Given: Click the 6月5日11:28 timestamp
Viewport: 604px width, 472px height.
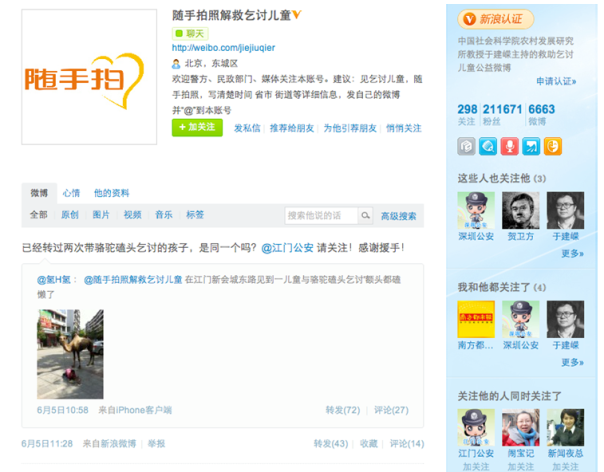Looking at the screenshot, I should [47, 444].
